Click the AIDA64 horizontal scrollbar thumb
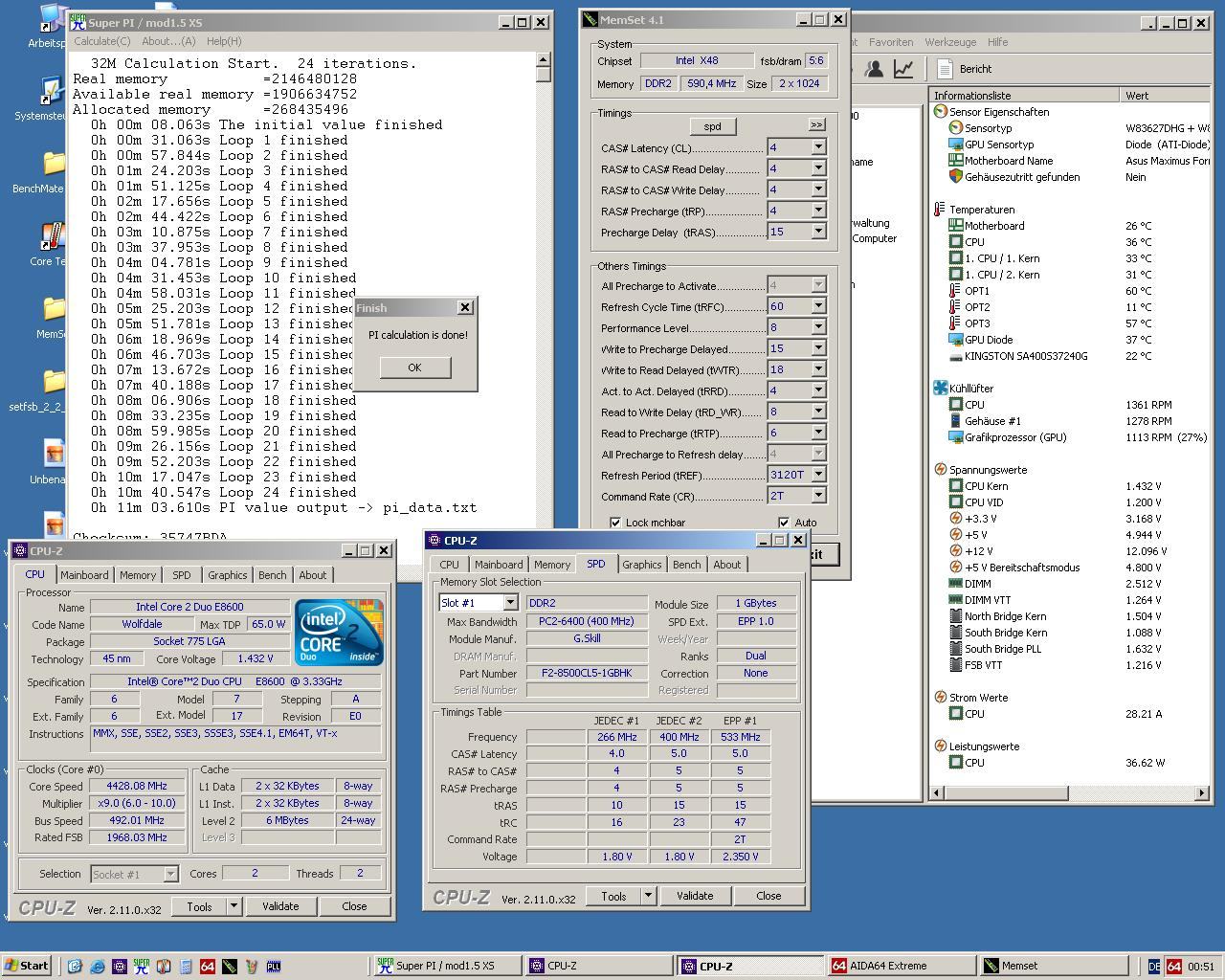Image resolution: width=1225 pixels, height=980 pixels. 1006,792
